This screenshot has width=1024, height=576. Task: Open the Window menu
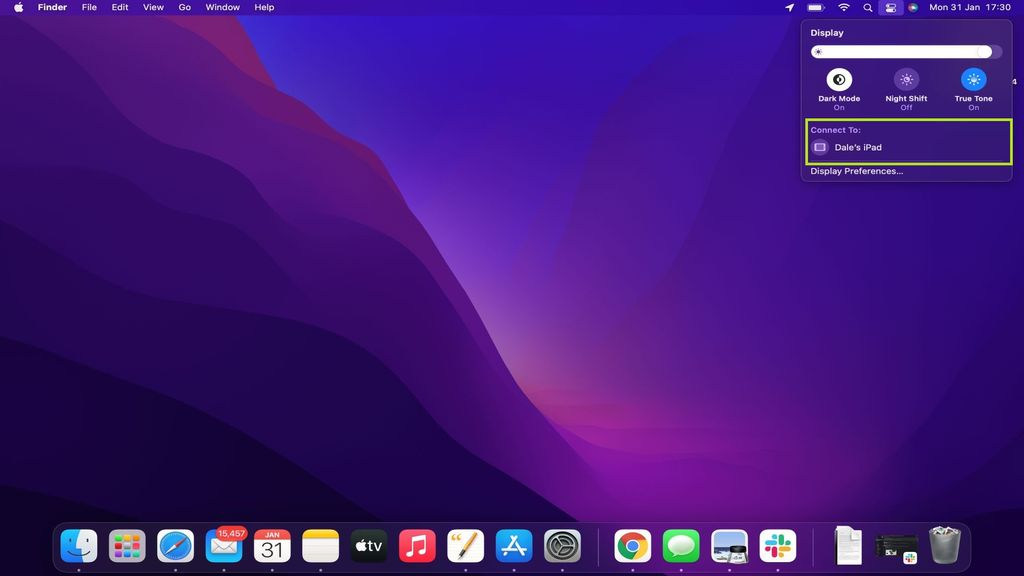222,7
